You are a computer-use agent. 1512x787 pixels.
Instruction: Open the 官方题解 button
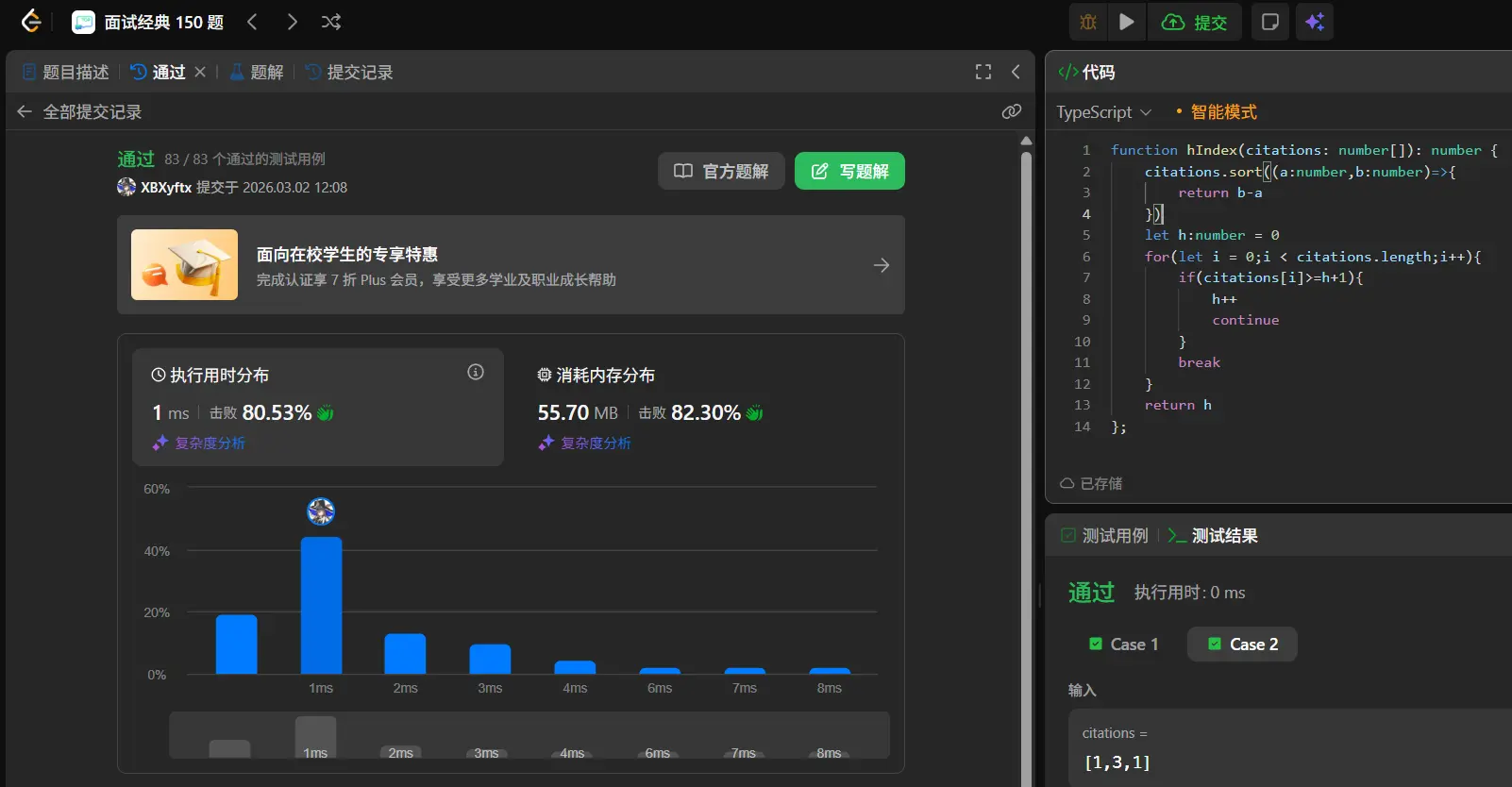tap(721, 171)
